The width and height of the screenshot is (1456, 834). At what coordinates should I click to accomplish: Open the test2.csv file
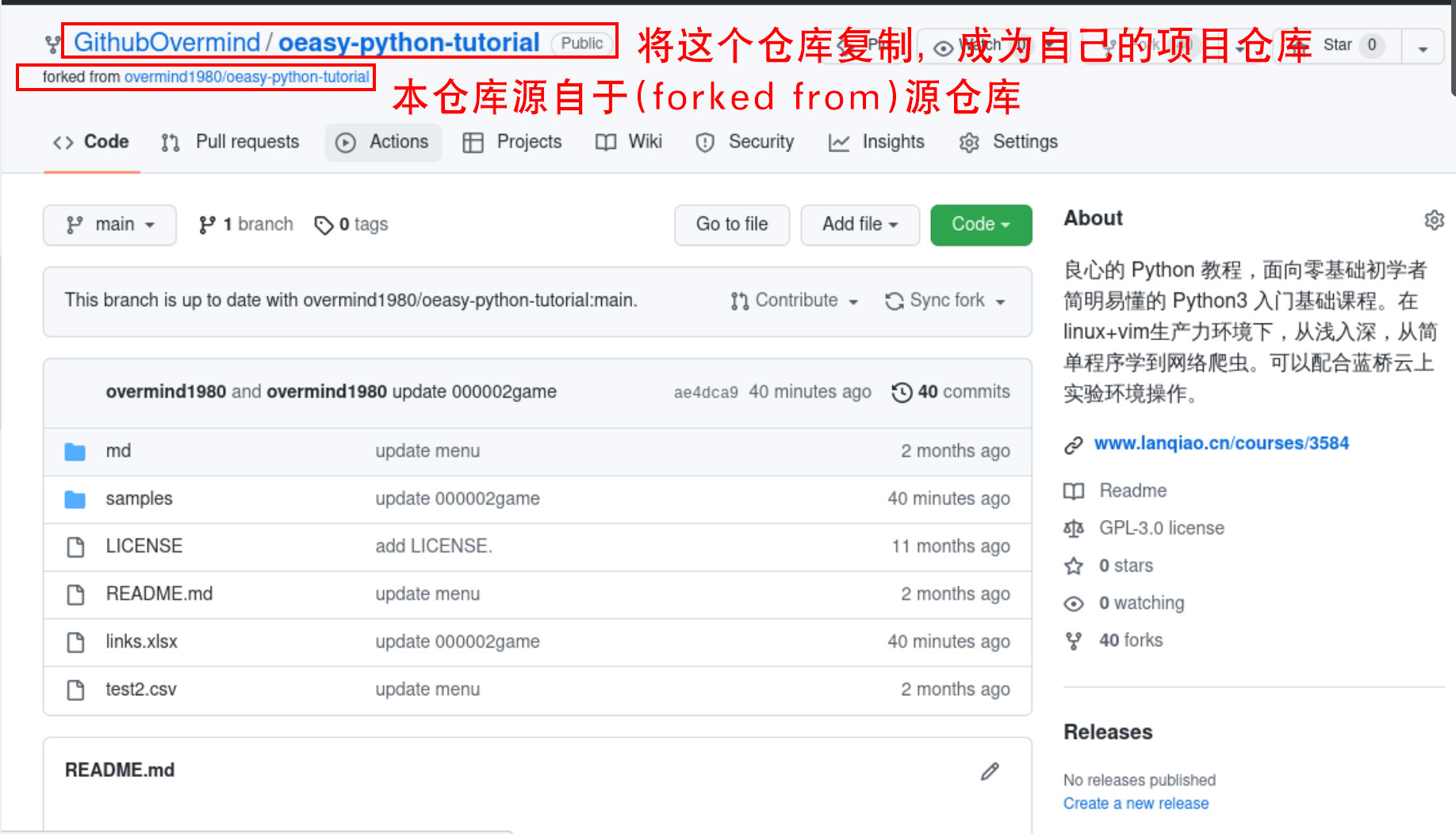(140, 690)
